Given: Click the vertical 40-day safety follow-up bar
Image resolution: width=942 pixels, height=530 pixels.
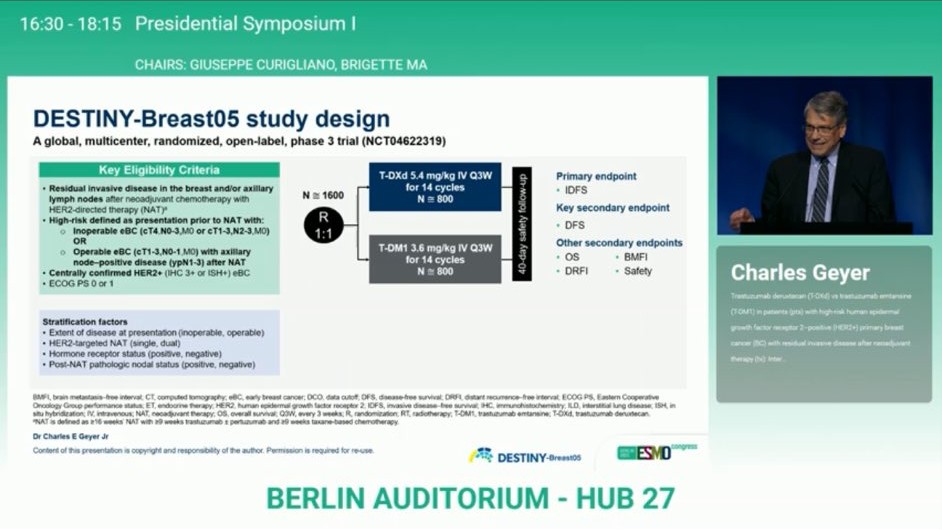Looking at the screenshot, I should pos(522,224).
